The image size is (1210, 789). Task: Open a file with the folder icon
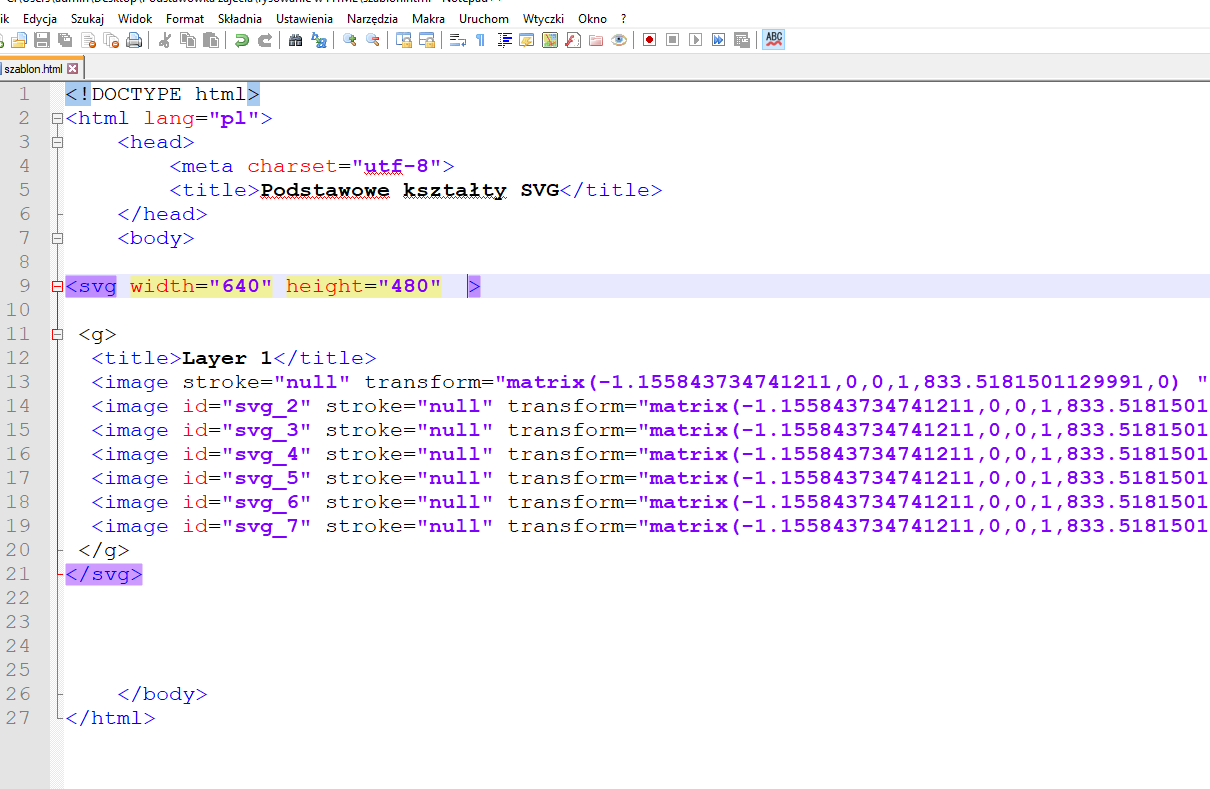18,40
